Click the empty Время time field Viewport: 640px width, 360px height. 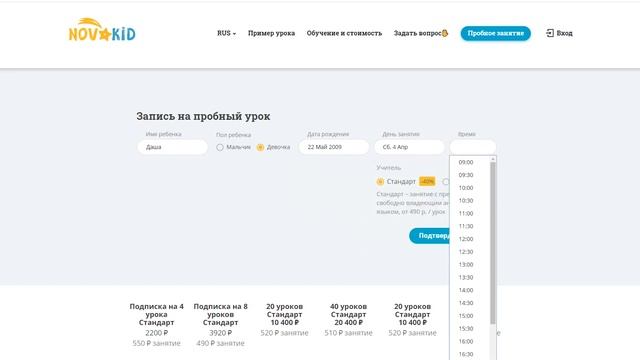(473, 147)
